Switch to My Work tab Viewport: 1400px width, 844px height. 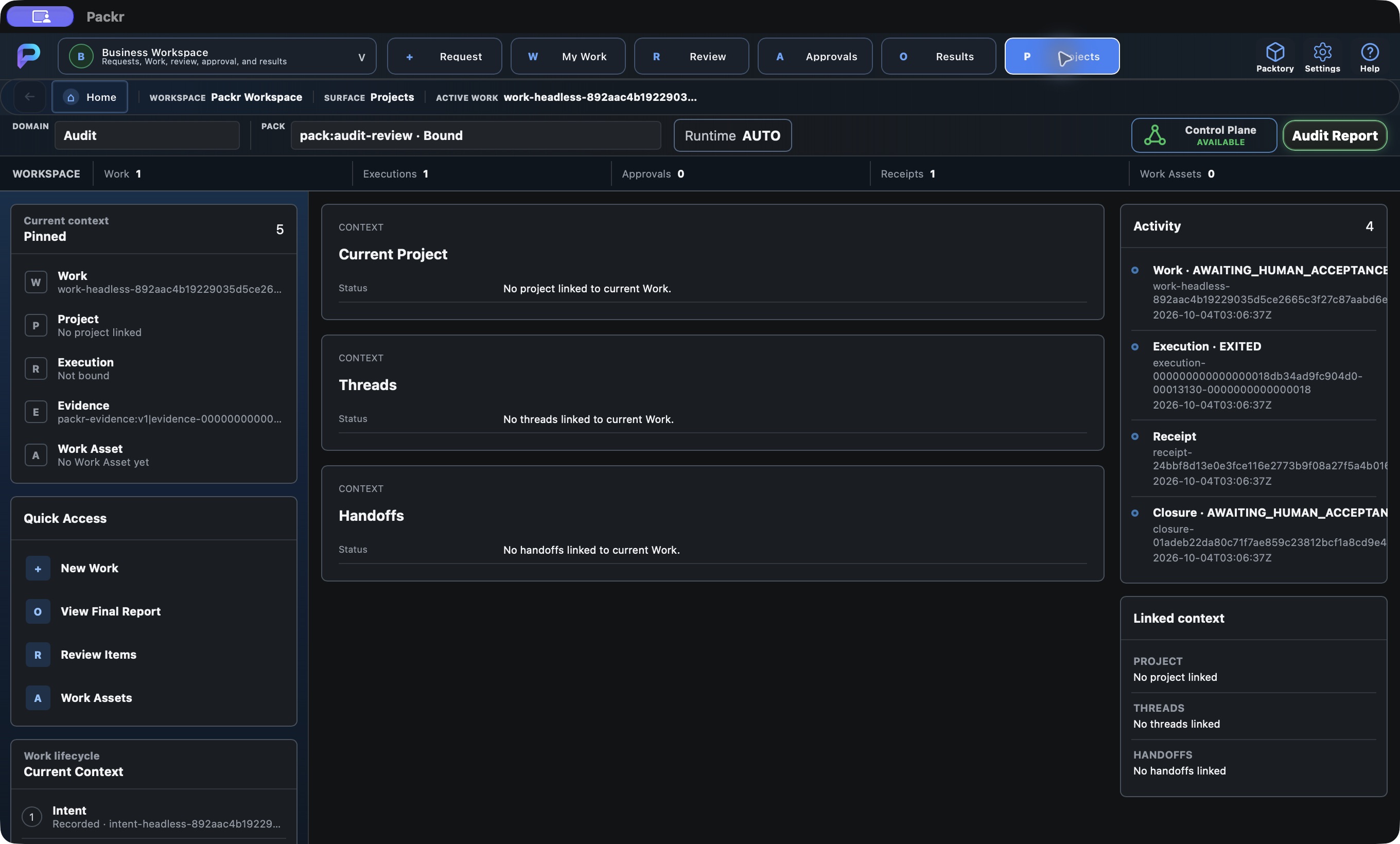[x=568, y=56]
